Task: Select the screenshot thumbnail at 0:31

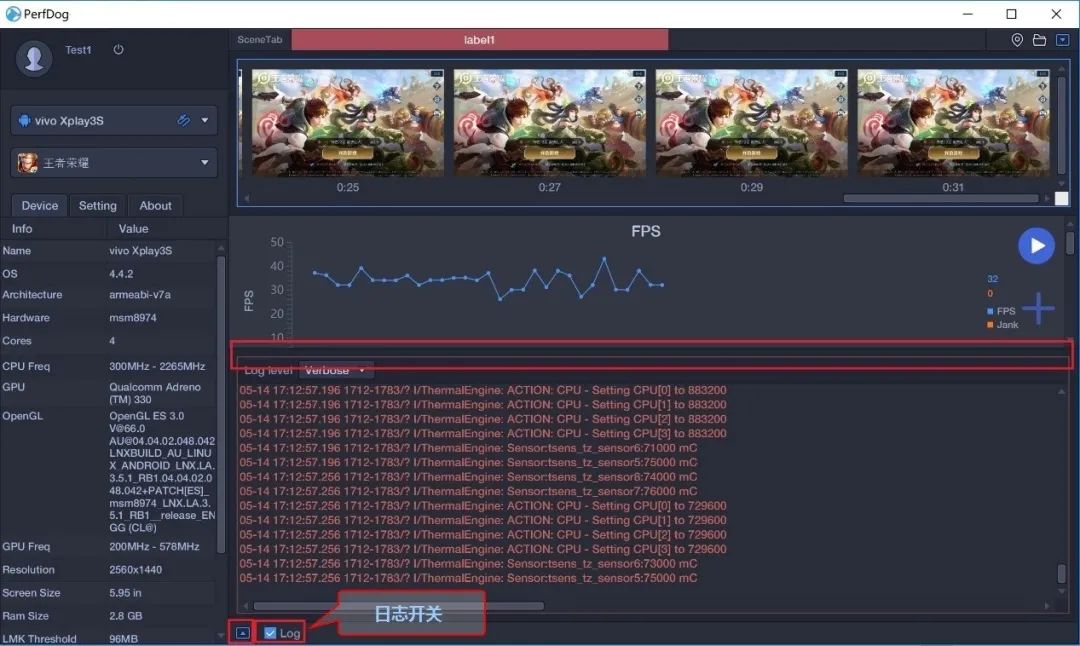Action: click(953, 123)
